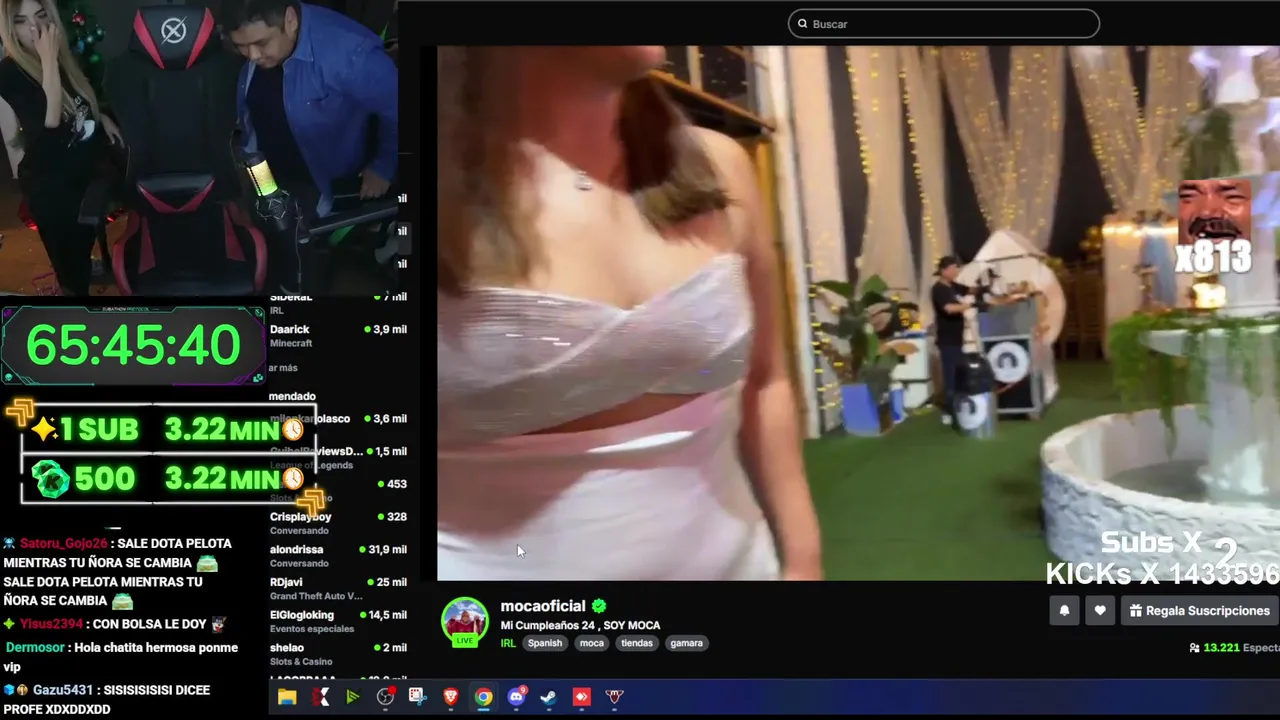Viewport: 1280px width, 720px height.
Task: Click the Buscar search field
Action: point(944,24)
